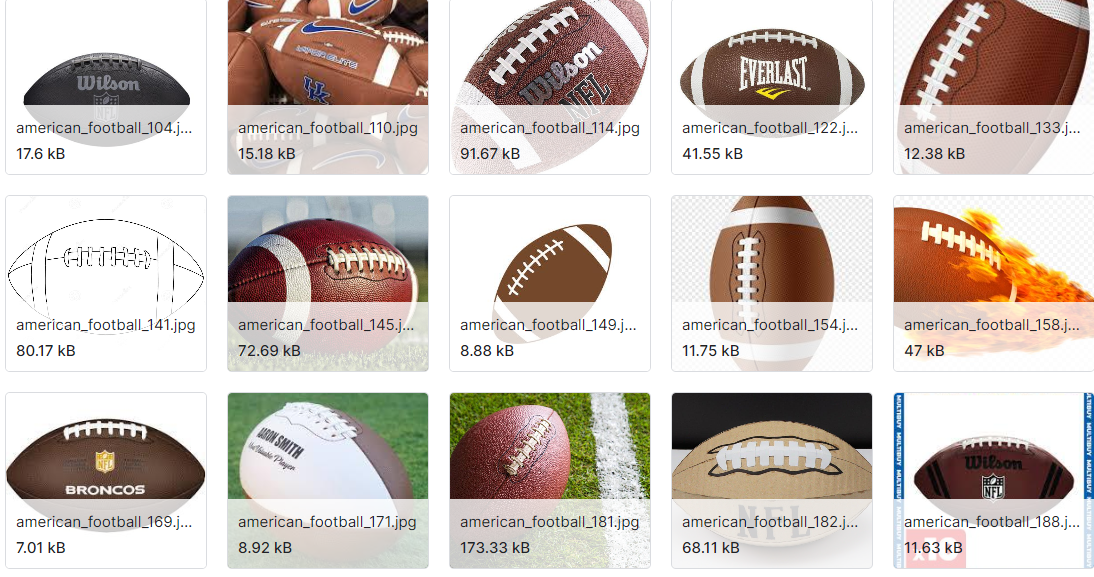Image resolution: width=1094 pixels, height=577 pixels.
Task: Select the Everlast football american_football_122 thumbnail
Action: coord(772,87)
